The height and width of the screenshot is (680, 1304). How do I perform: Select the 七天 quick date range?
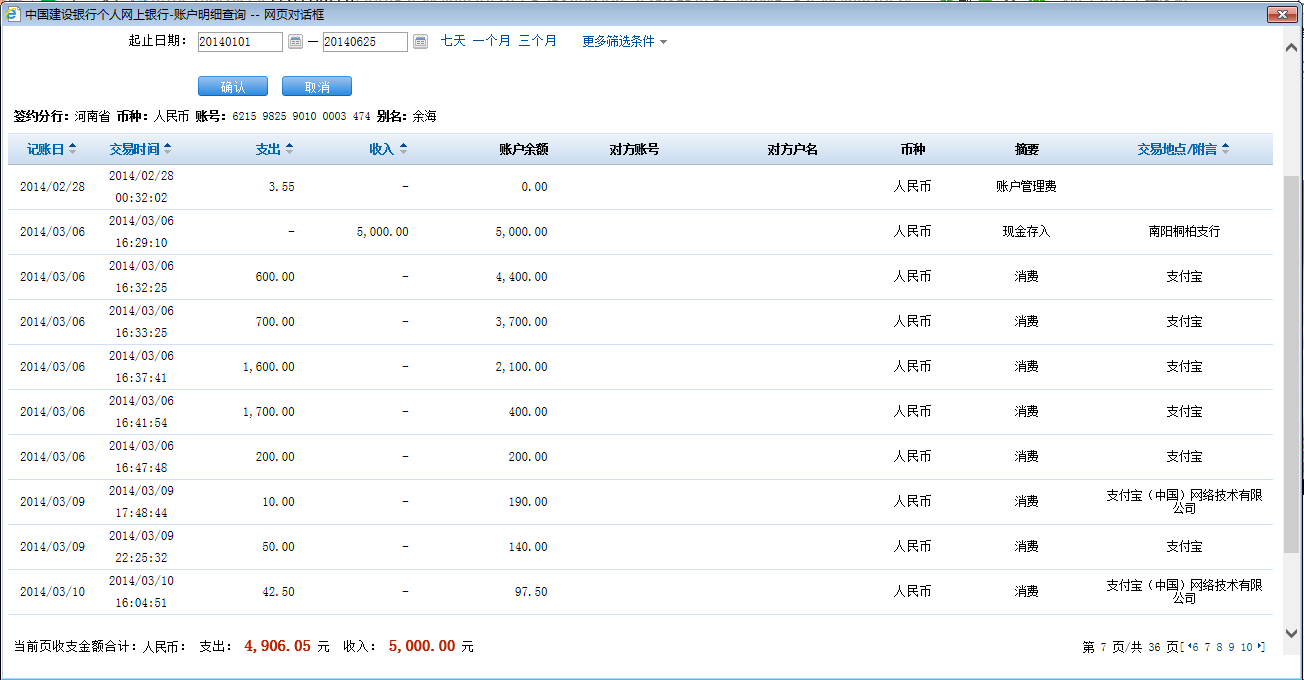point(453,41)
